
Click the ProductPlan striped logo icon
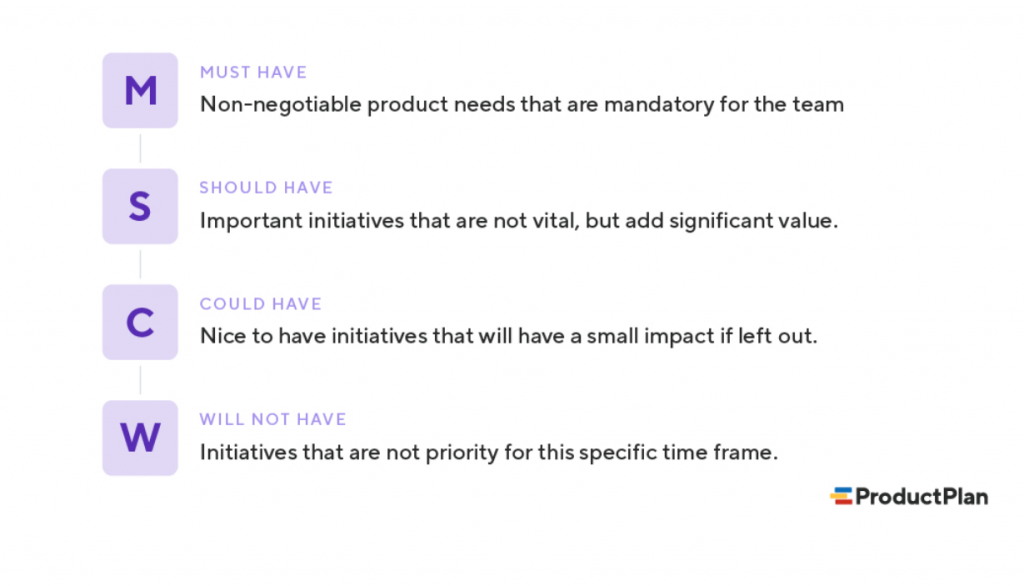(x=841, y=496)
